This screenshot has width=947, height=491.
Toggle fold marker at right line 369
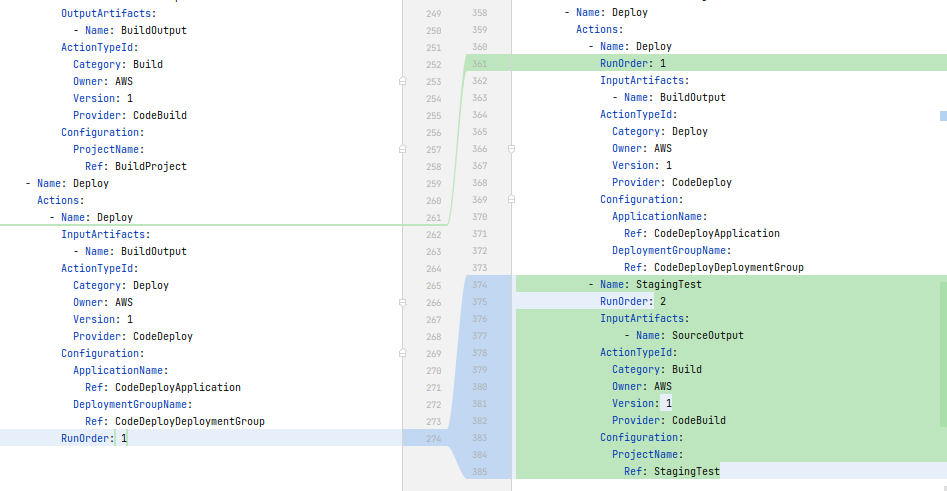point(511,200)
